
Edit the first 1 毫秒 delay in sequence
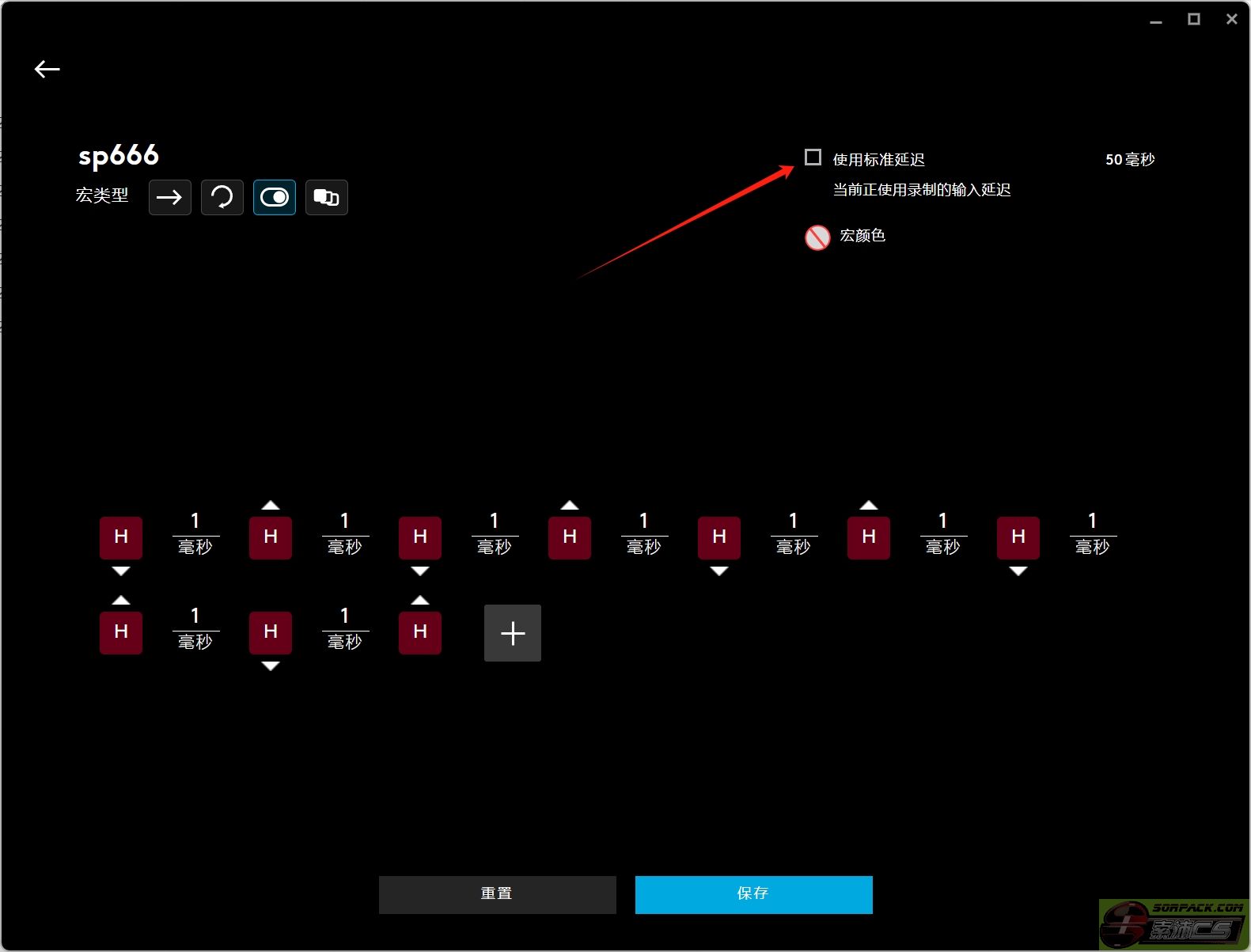[x=195, y=533]
